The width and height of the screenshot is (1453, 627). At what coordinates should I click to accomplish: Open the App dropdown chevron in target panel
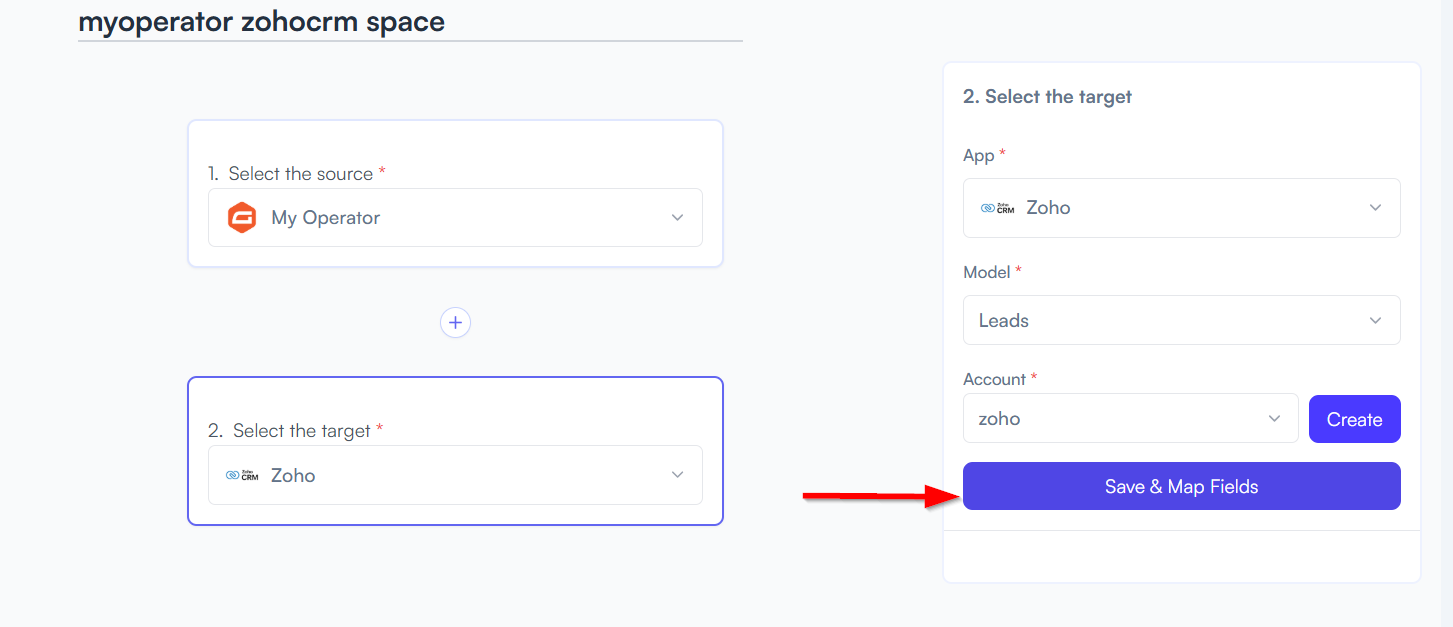pos(1375,208)
